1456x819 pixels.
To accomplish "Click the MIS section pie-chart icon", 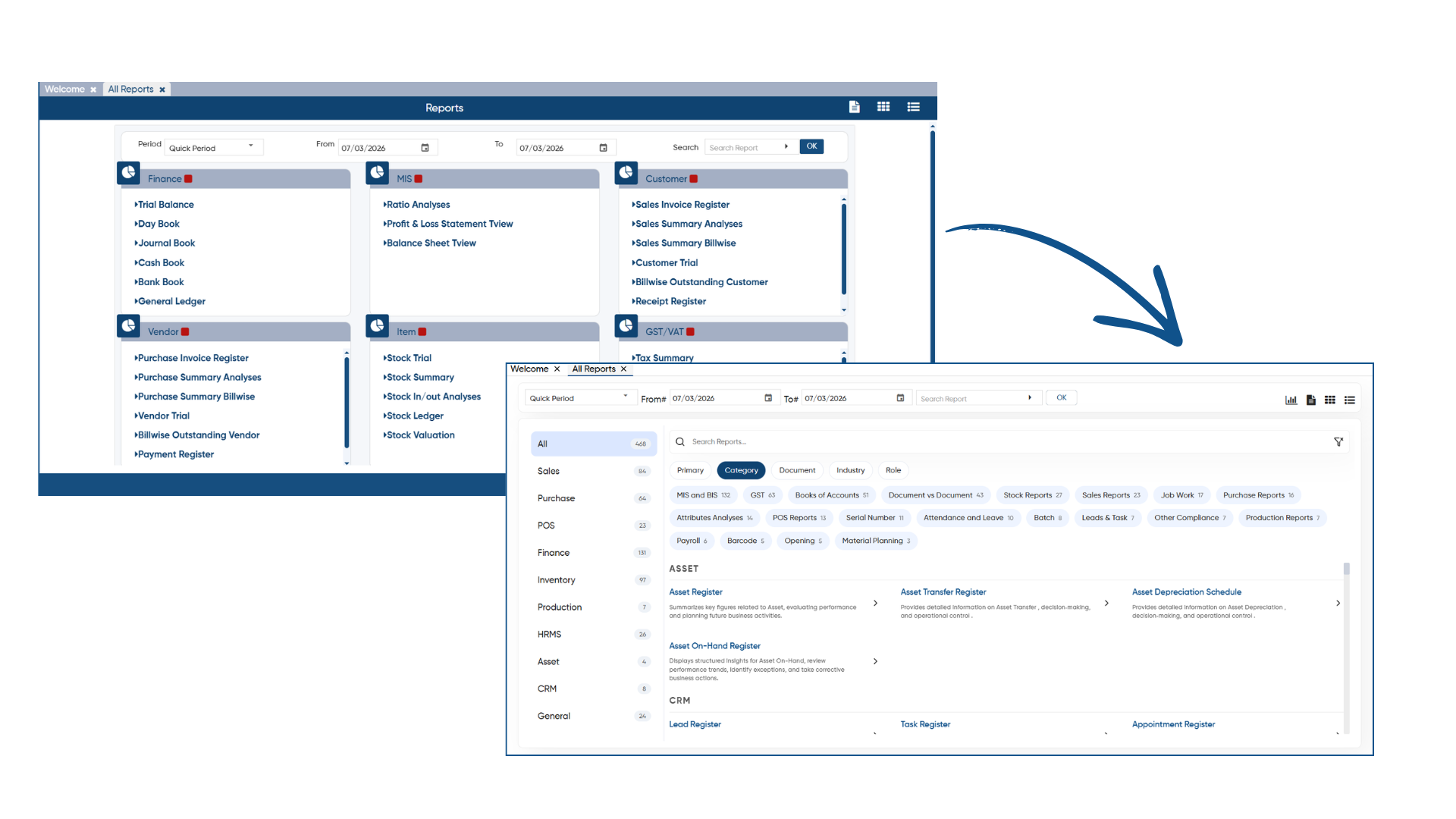I will click(x=378, y=173).
